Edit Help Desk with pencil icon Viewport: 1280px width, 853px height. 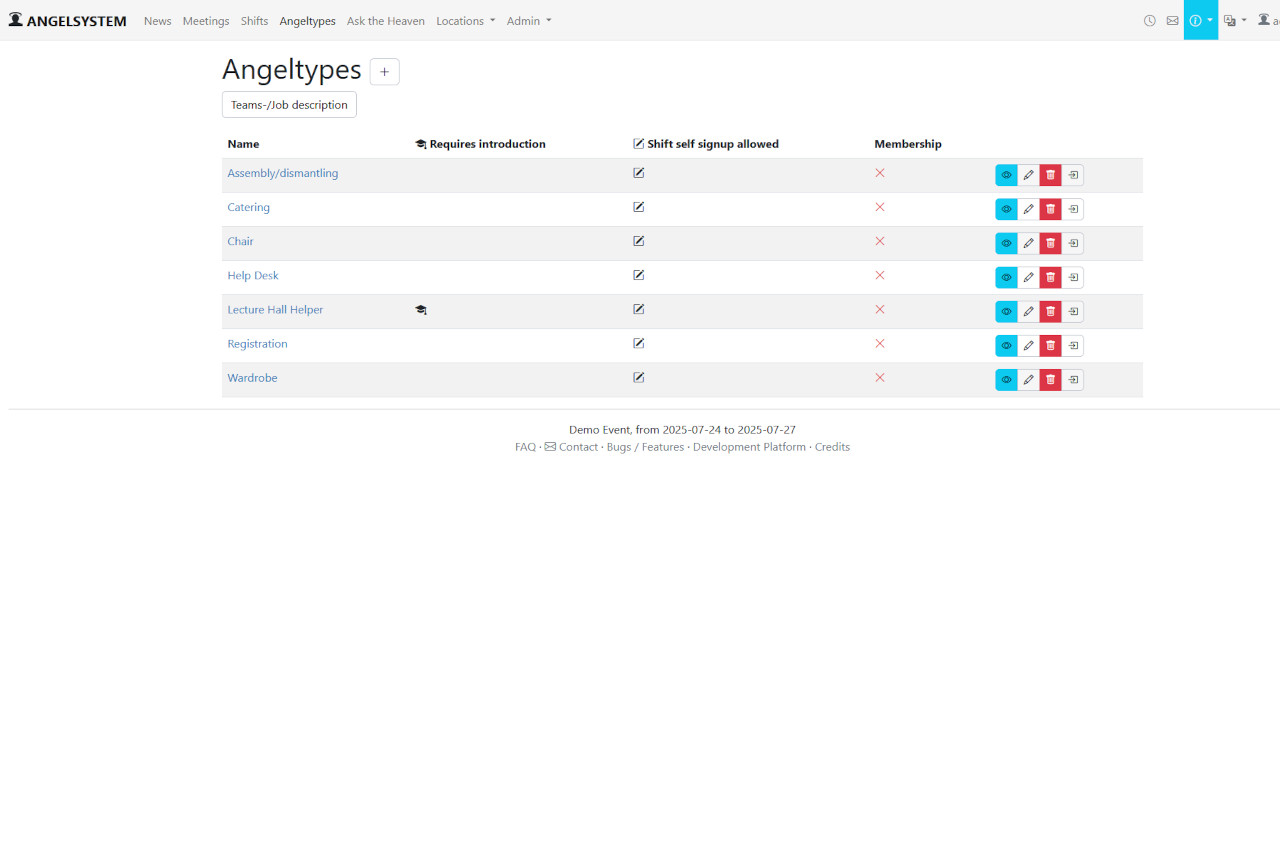(1029, 277)
